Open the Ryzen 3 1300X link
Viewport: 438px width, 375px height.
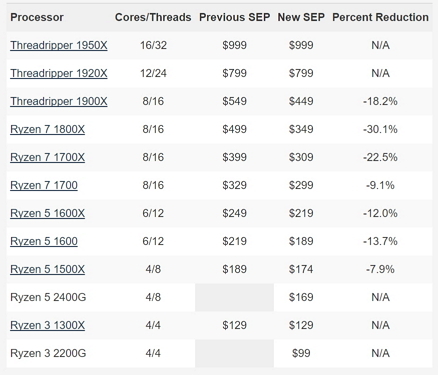coord(47,325)
